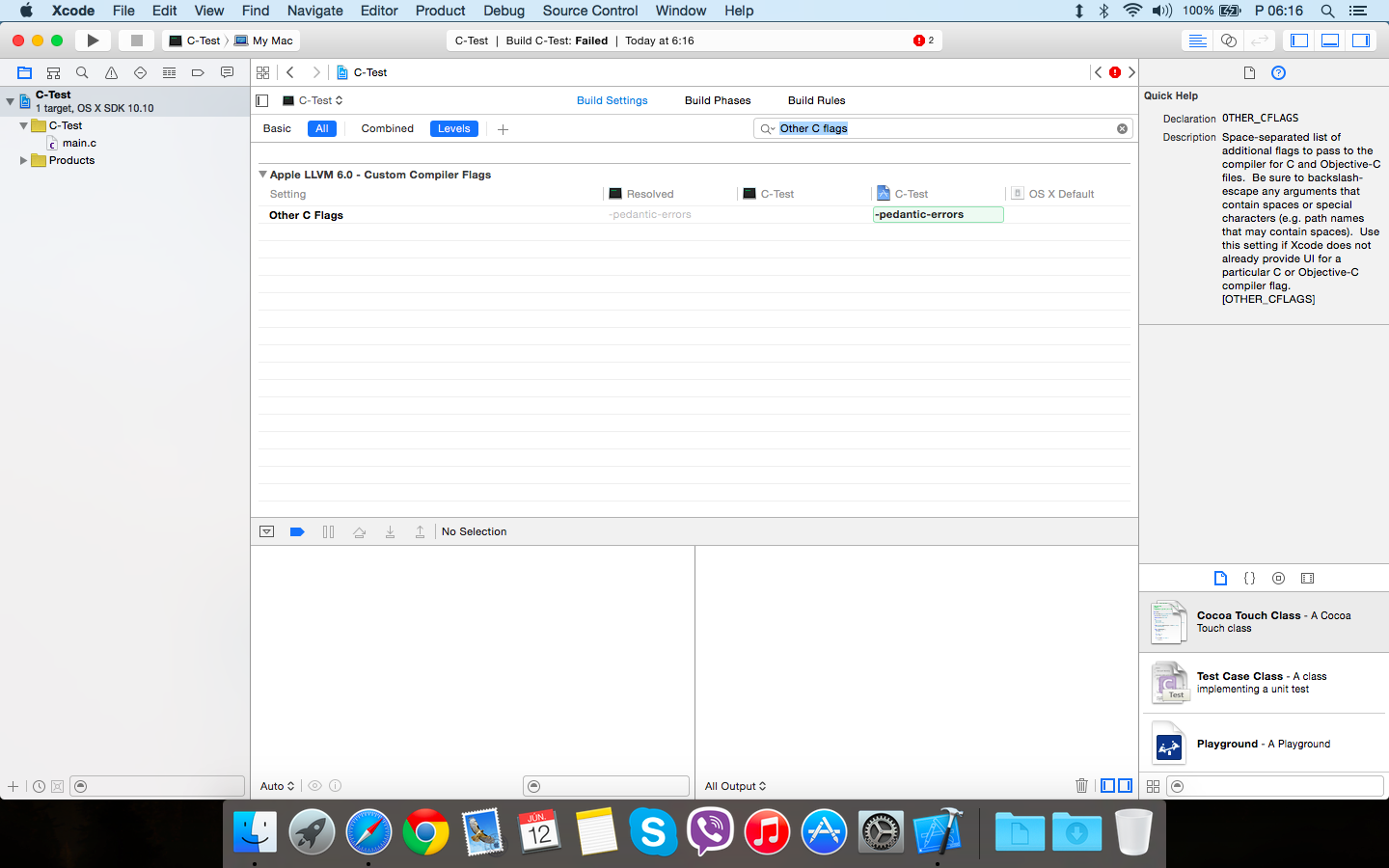The image size is (1389, 868).
Task: Run the C-Test scheme
Action: click(x=93, y=41)
